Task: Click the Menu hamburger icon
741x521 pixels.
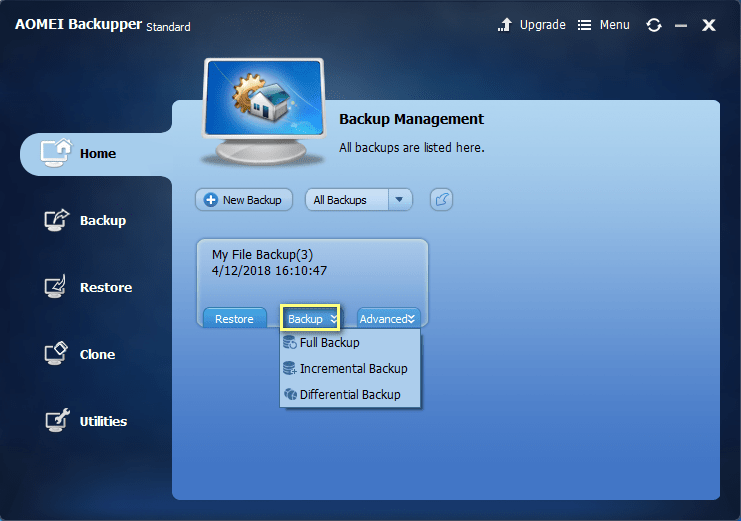Action: tap(584, 25)
